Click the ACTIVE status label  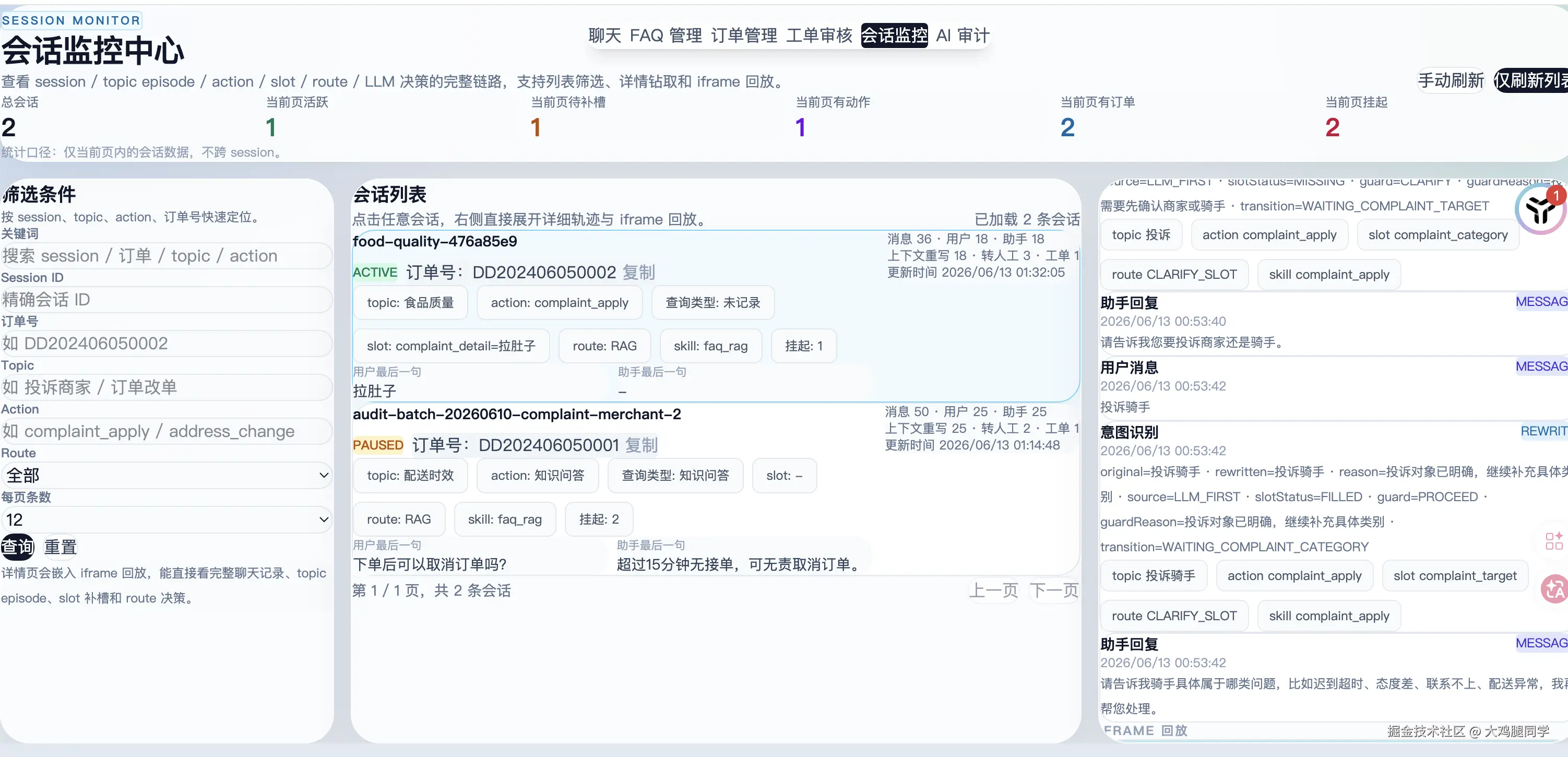coord(375,272)
